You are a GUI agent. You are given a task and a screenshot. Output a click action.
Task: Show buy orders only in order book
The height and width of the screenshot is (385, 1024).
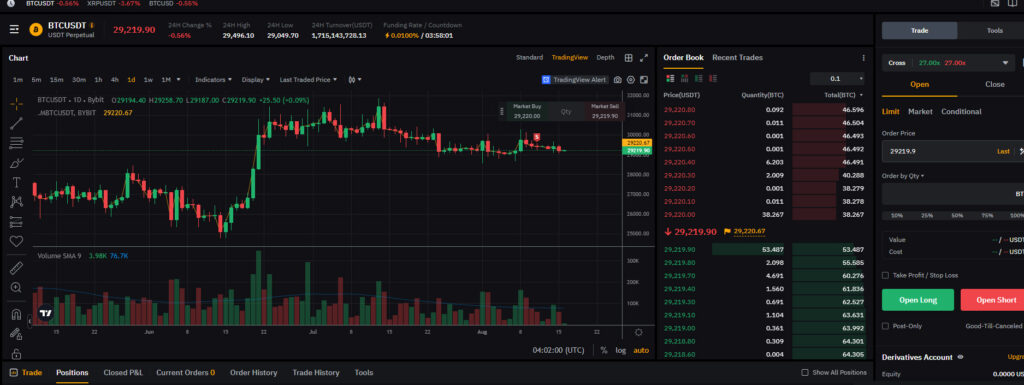point(698,78)
